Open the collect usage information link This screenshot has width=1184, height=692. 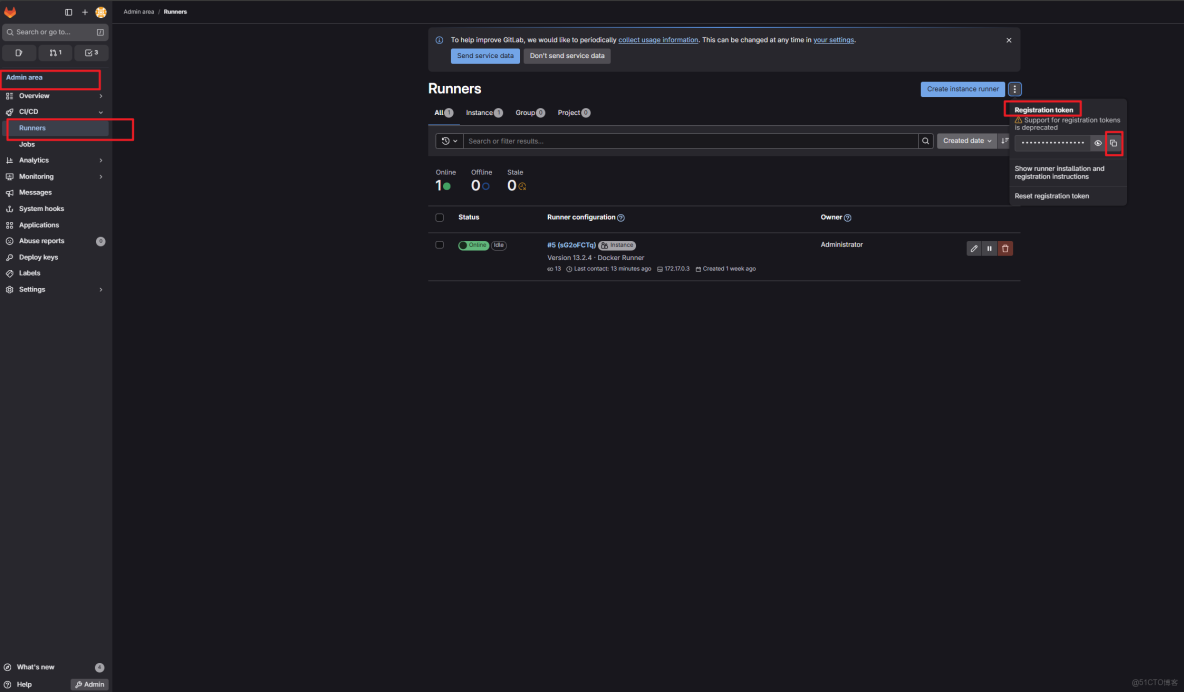658,39
